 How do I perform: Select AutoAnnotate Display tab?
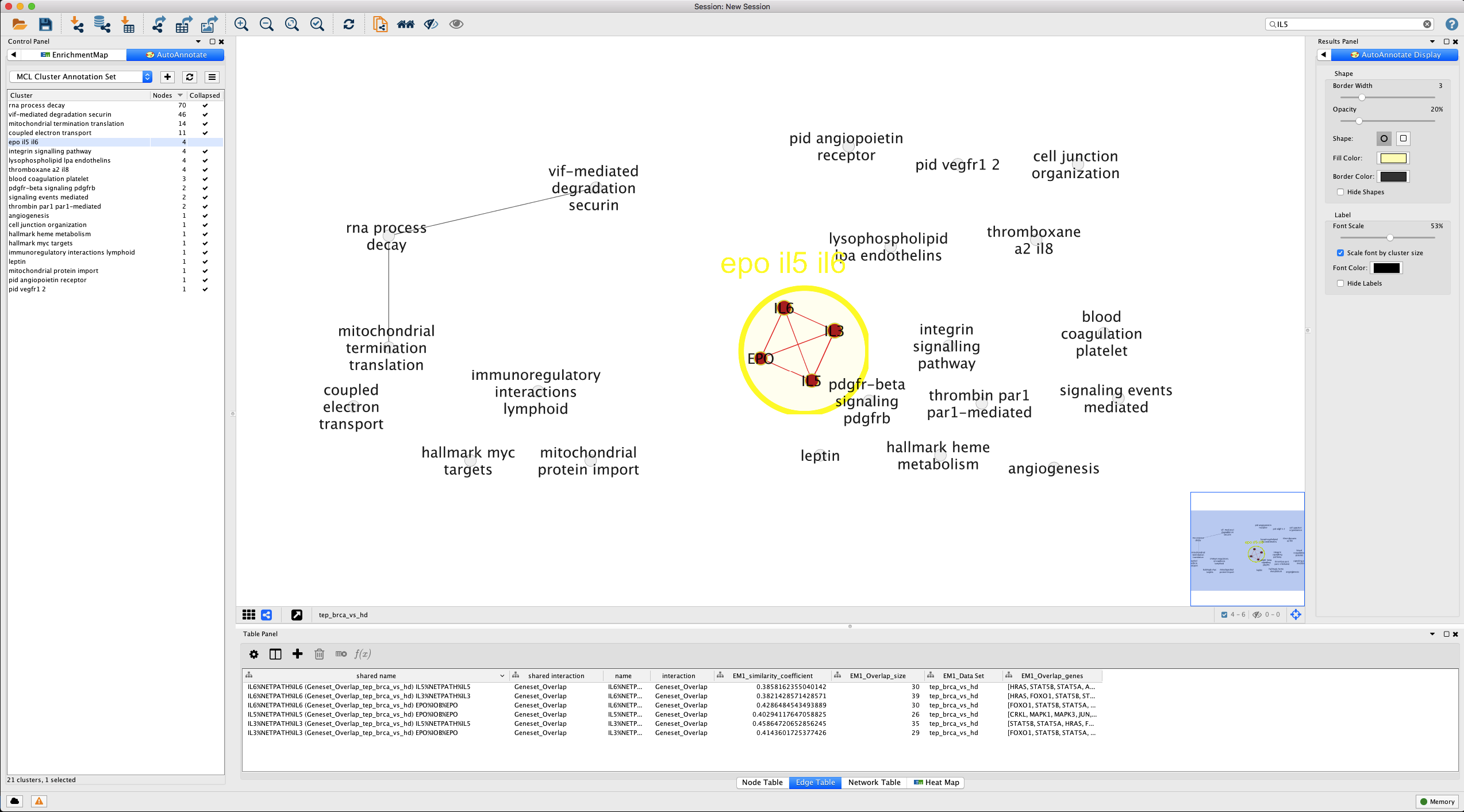[x=1394, y=55]
